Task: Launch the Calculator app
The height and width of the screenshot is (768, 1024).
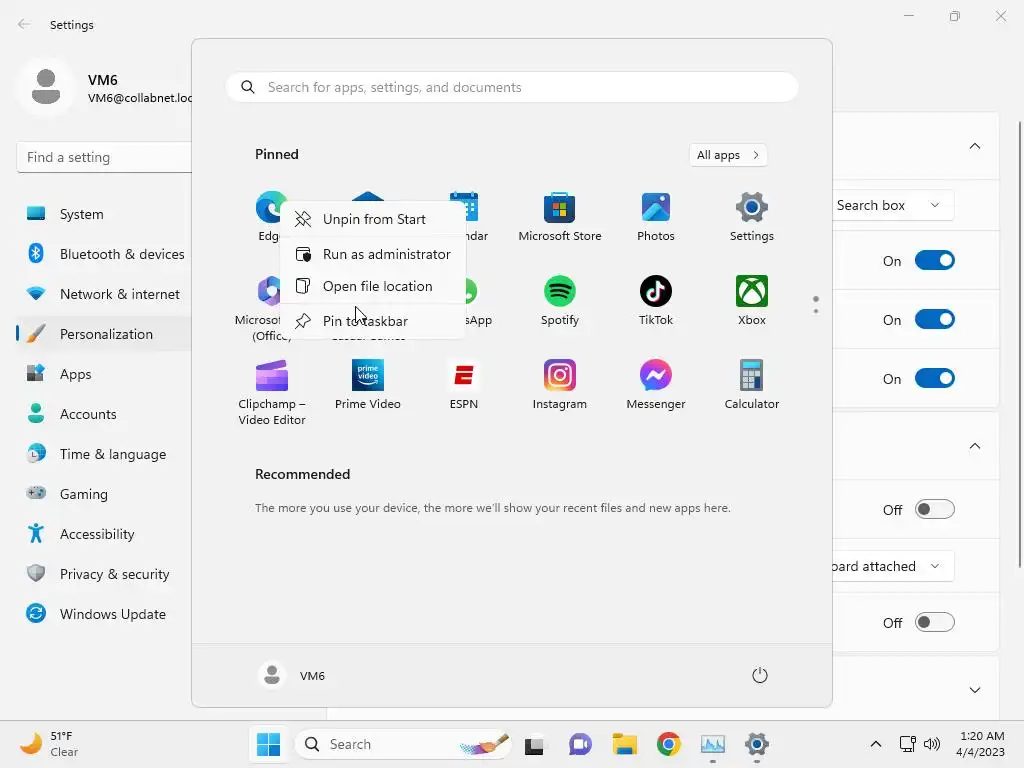Action: point(752,385)
